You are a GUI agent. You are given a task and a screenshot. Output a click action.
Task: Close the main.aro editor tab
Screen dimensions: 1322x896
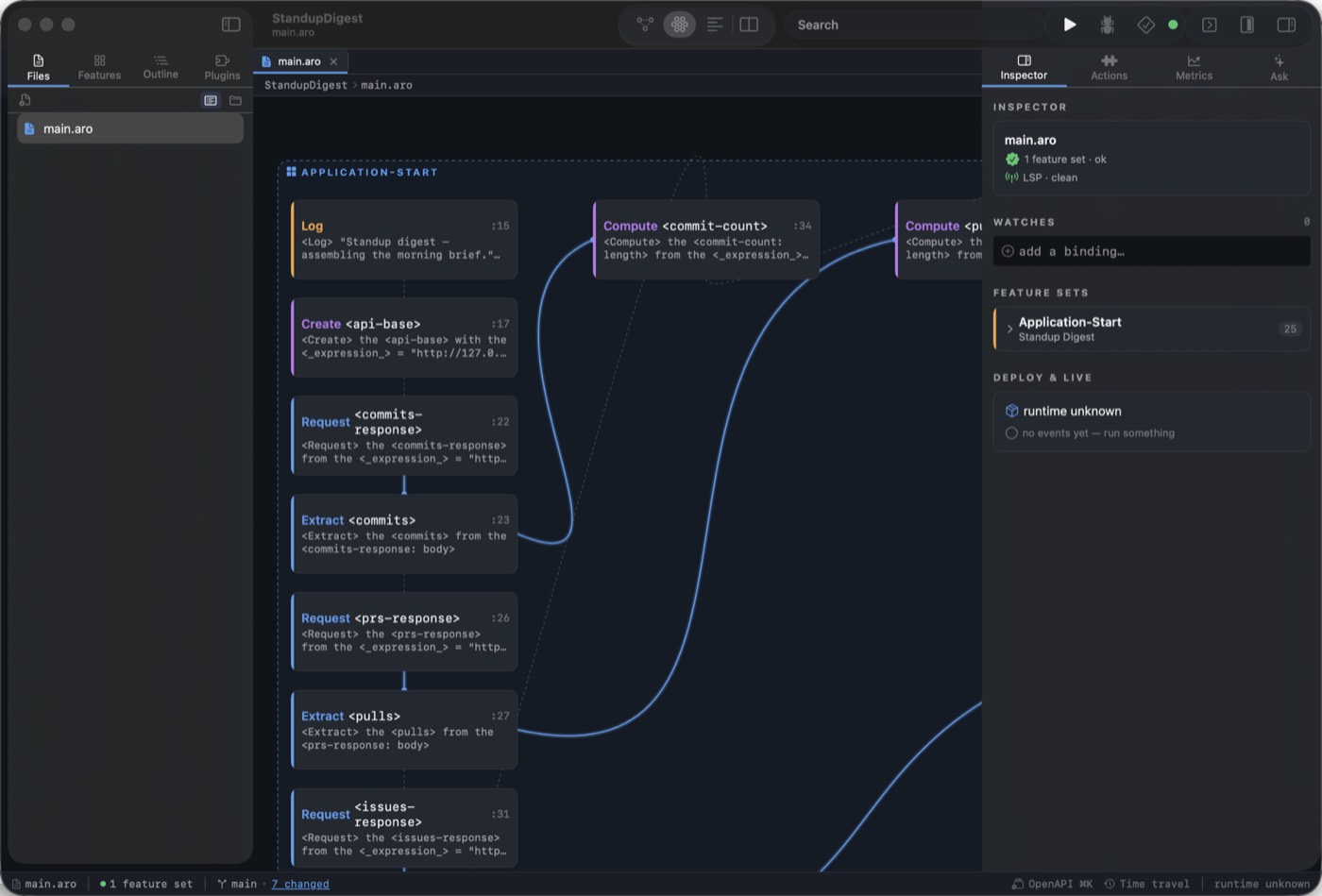pyautogui.click(x=333, y=61)
